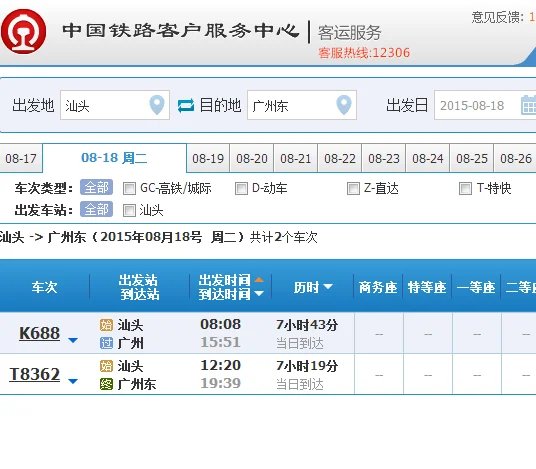The height and width of the screenshot is (469, 536).
Task: Click the 08:08 departure time
Action: 220,324
